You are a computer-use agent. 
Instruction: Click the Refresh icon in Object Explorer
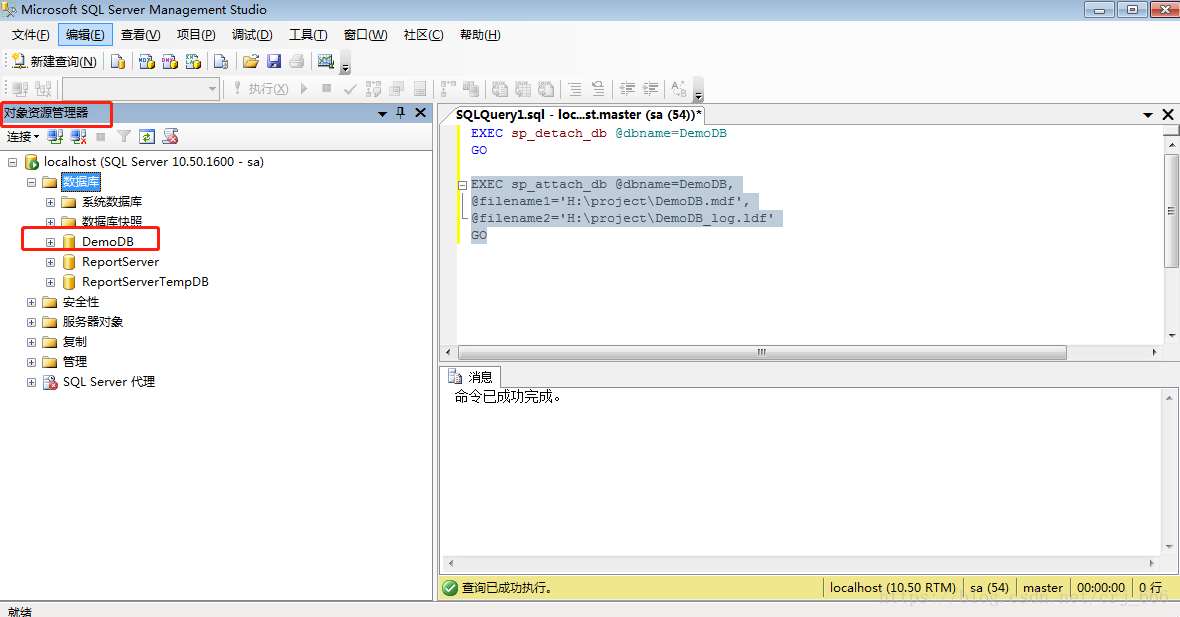click(148, 136)
